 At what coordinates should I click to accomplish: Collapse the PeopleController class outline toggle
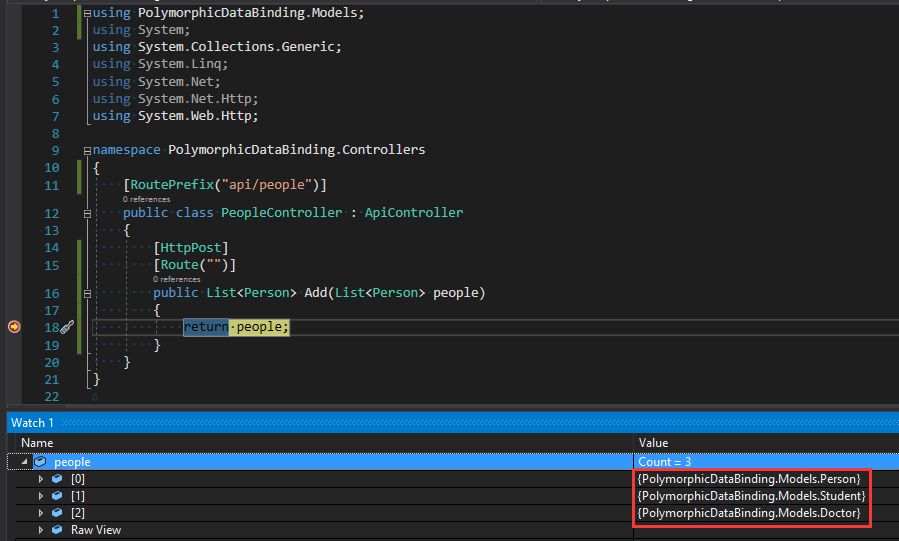(88, 213)
